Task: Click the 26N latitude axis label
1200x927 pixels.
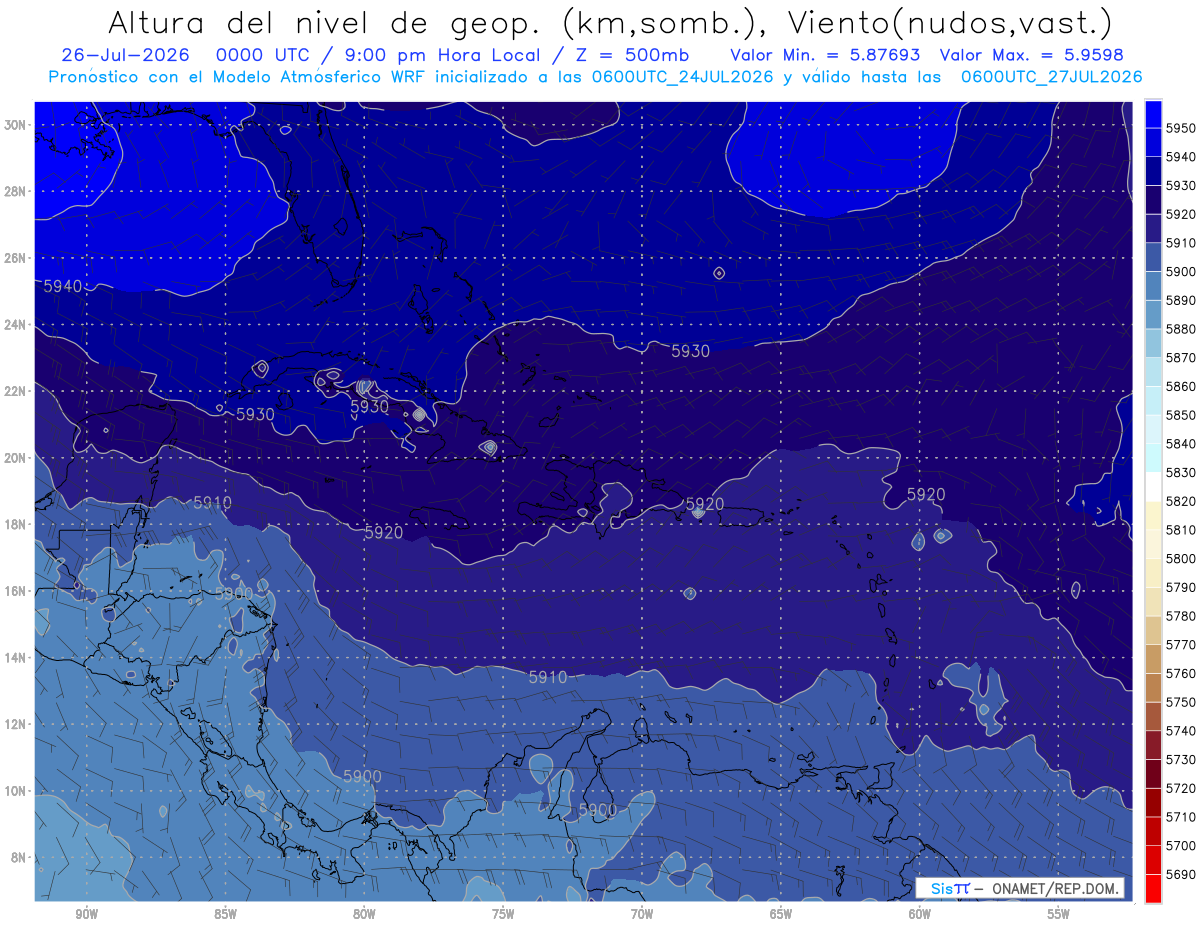Action: 15,258
